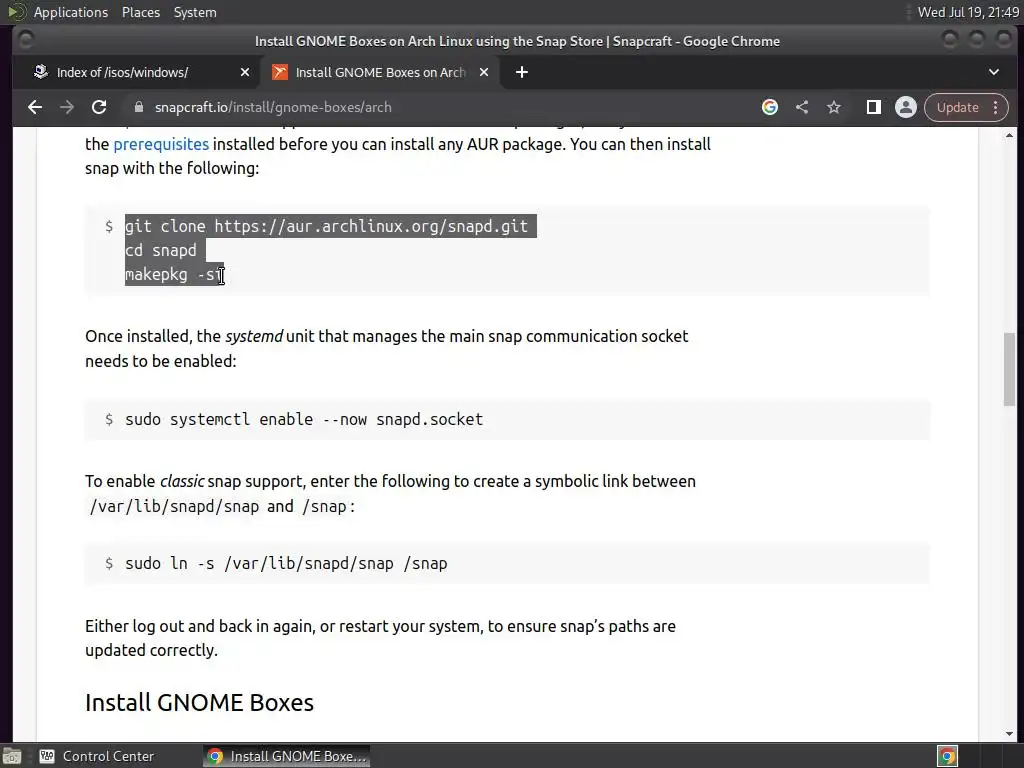The width and height of the screenshot is (1024, 768).
Task: Click the favicon of Index of /isos/windows/ tab
Action: 41,72
